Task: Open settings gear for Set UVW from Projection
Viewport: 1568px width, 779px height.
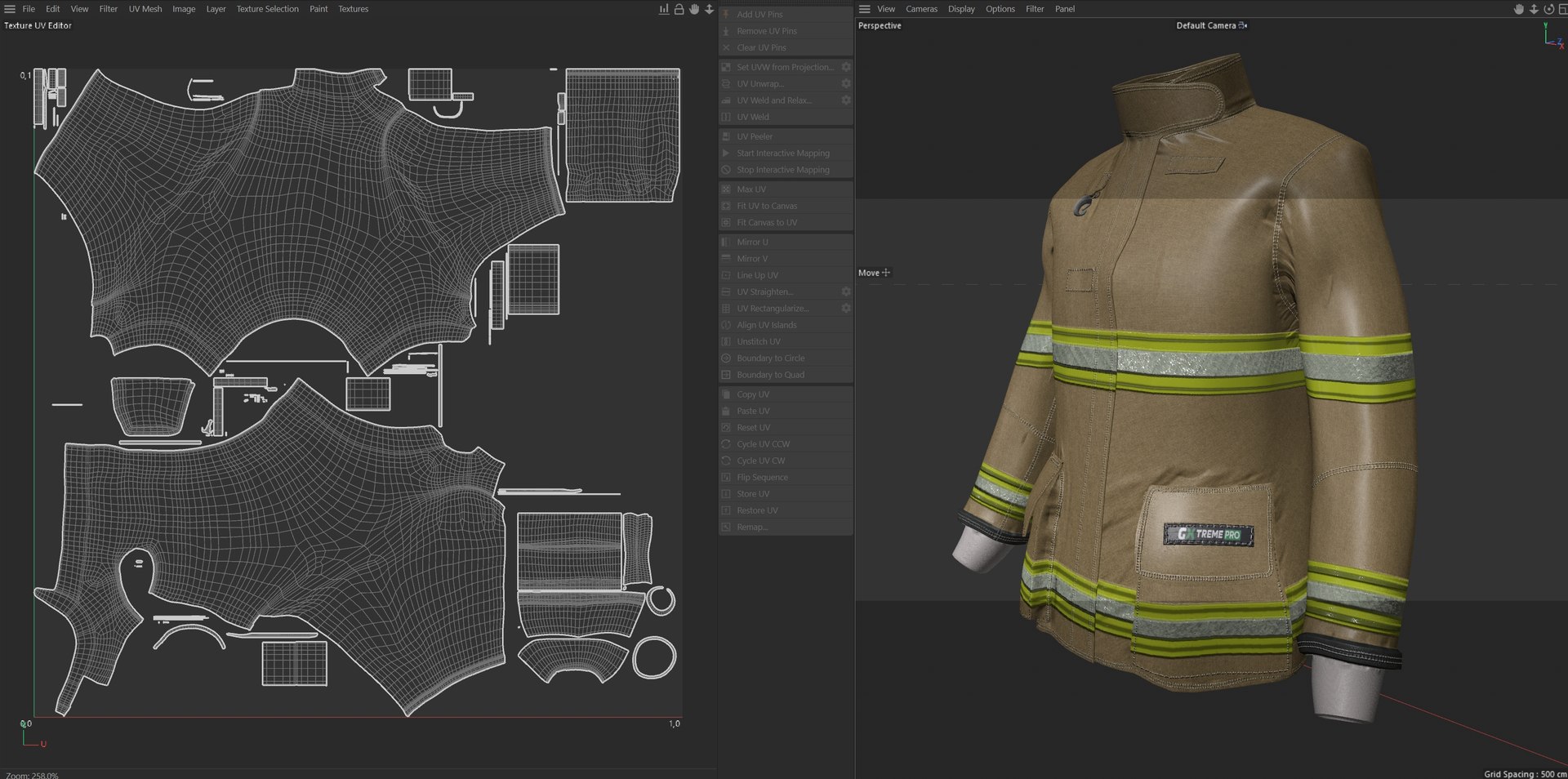Action: (846, 67)
